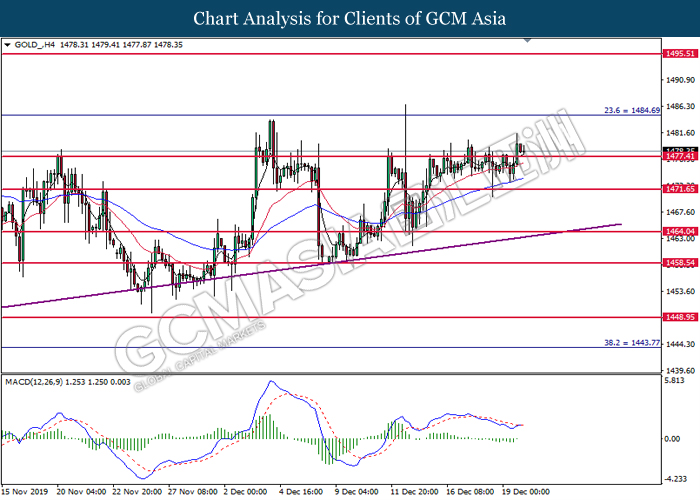Click the 19 Dec 00:00 time label
The width and height of the screenshot is (700, 500).
click(525, 492)
